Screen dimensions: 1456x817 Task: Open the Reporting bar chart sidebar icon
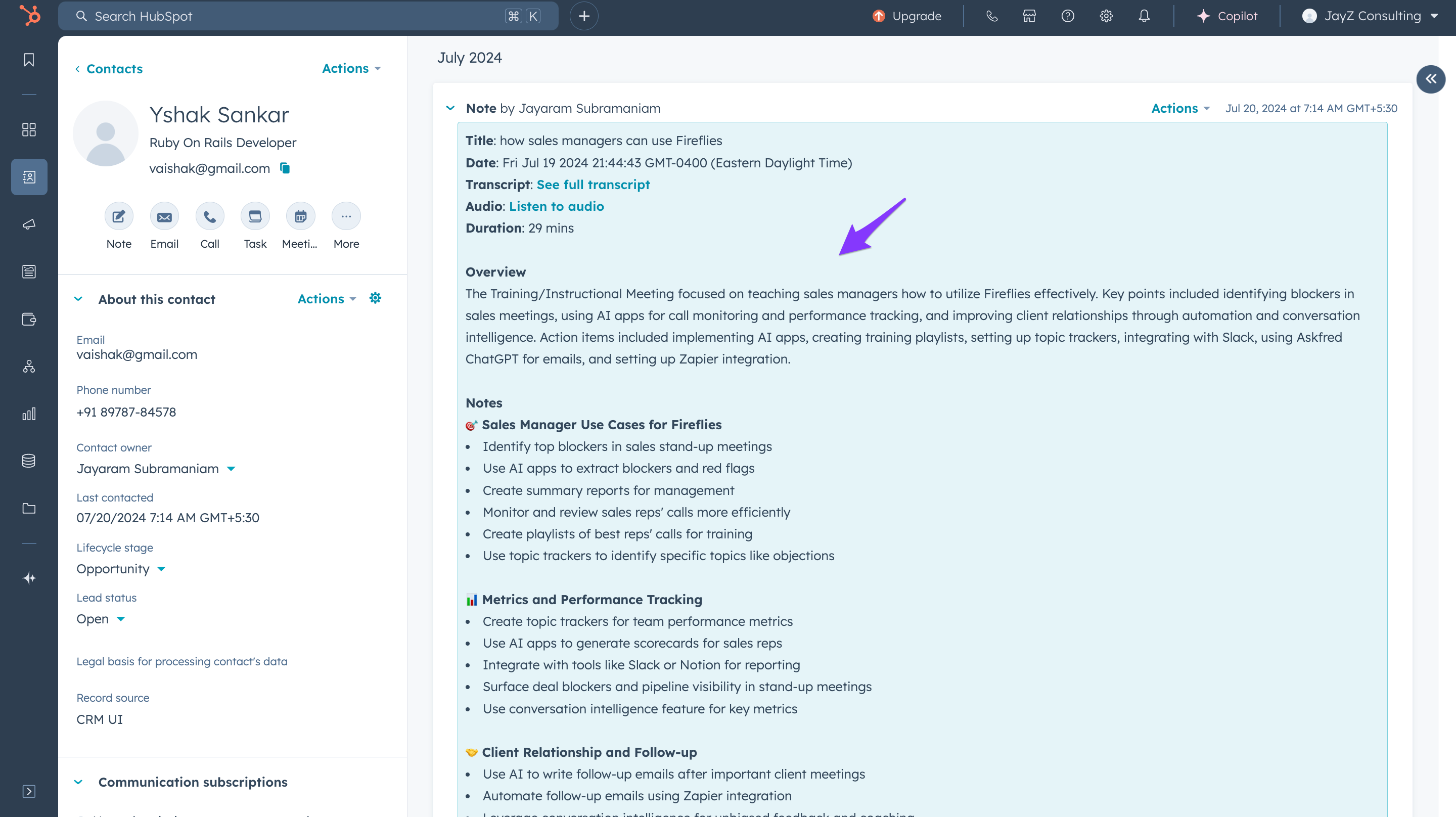(29, 414)
